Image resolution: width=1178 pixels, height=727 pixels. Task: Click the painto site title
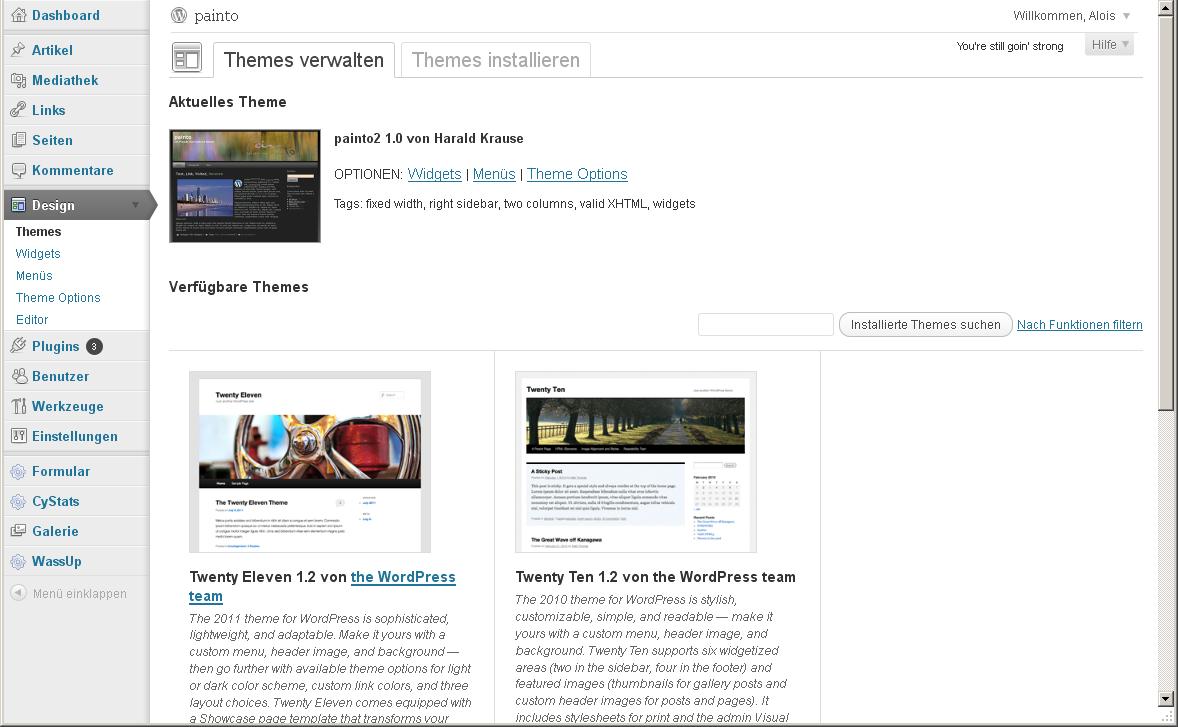coord(216,16)
